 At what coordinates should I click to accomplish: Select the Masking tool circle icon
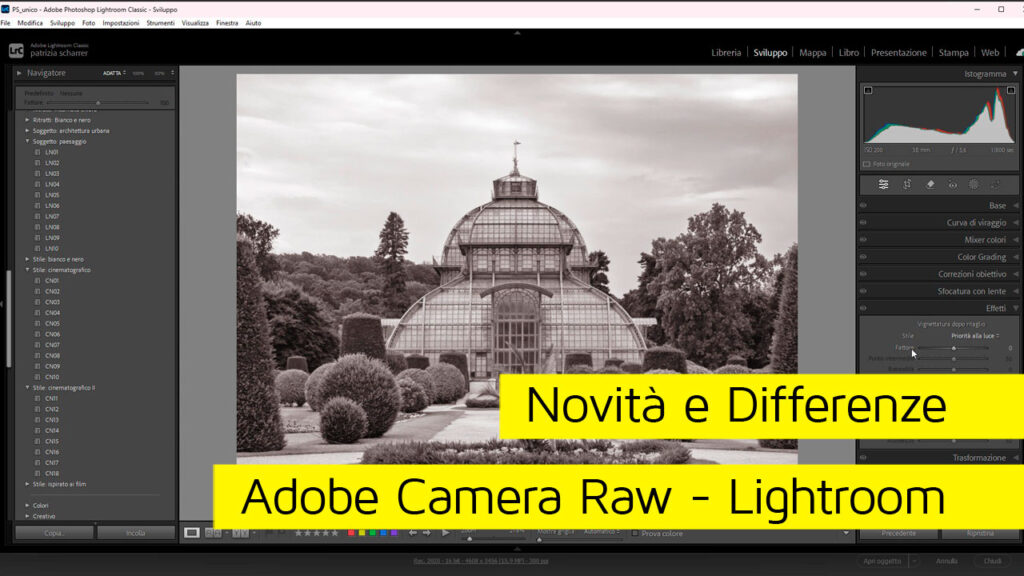pos(974,185)
